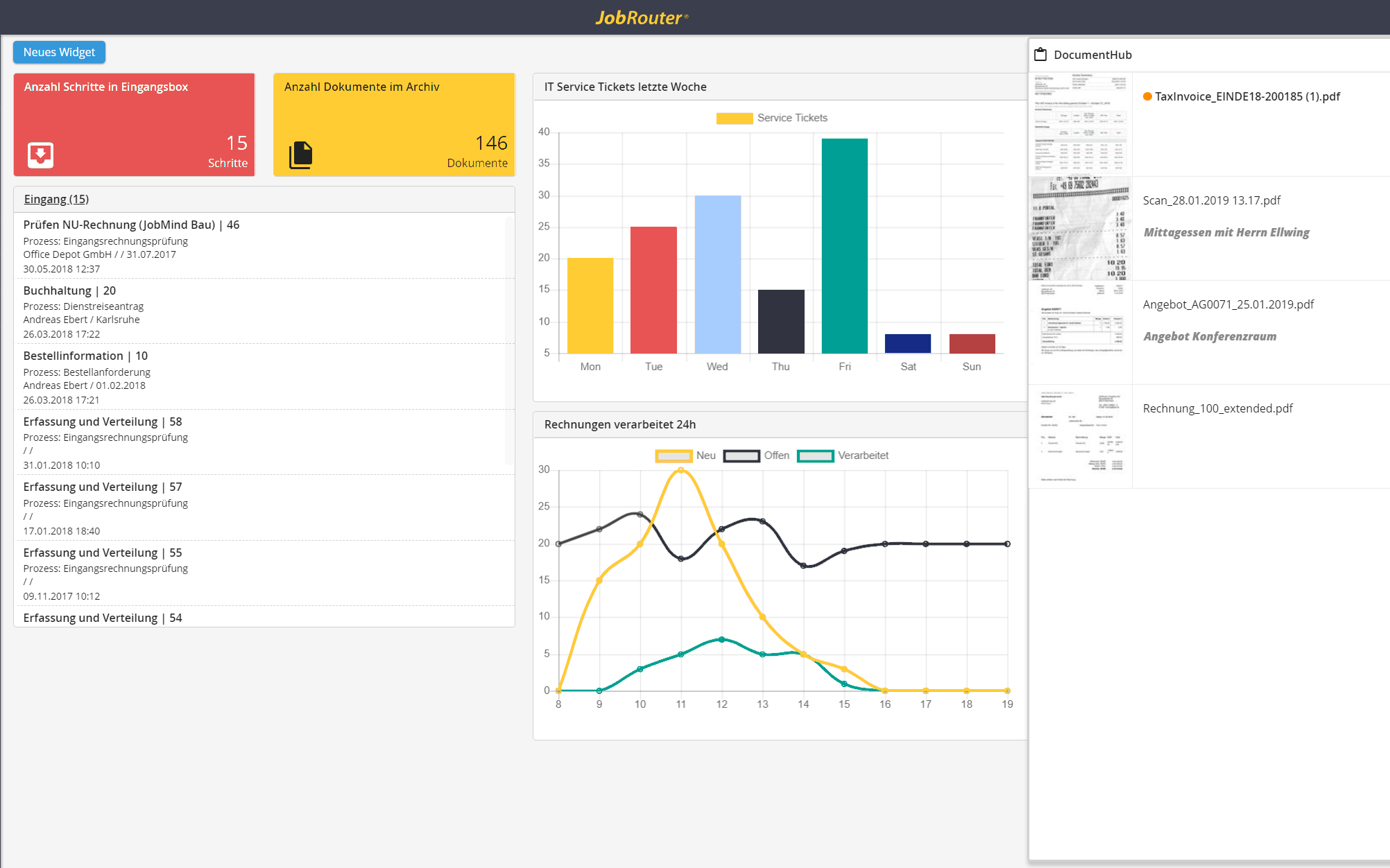Click note Mittagessen mit Herrn Ellwing

tap(1226, 232)
